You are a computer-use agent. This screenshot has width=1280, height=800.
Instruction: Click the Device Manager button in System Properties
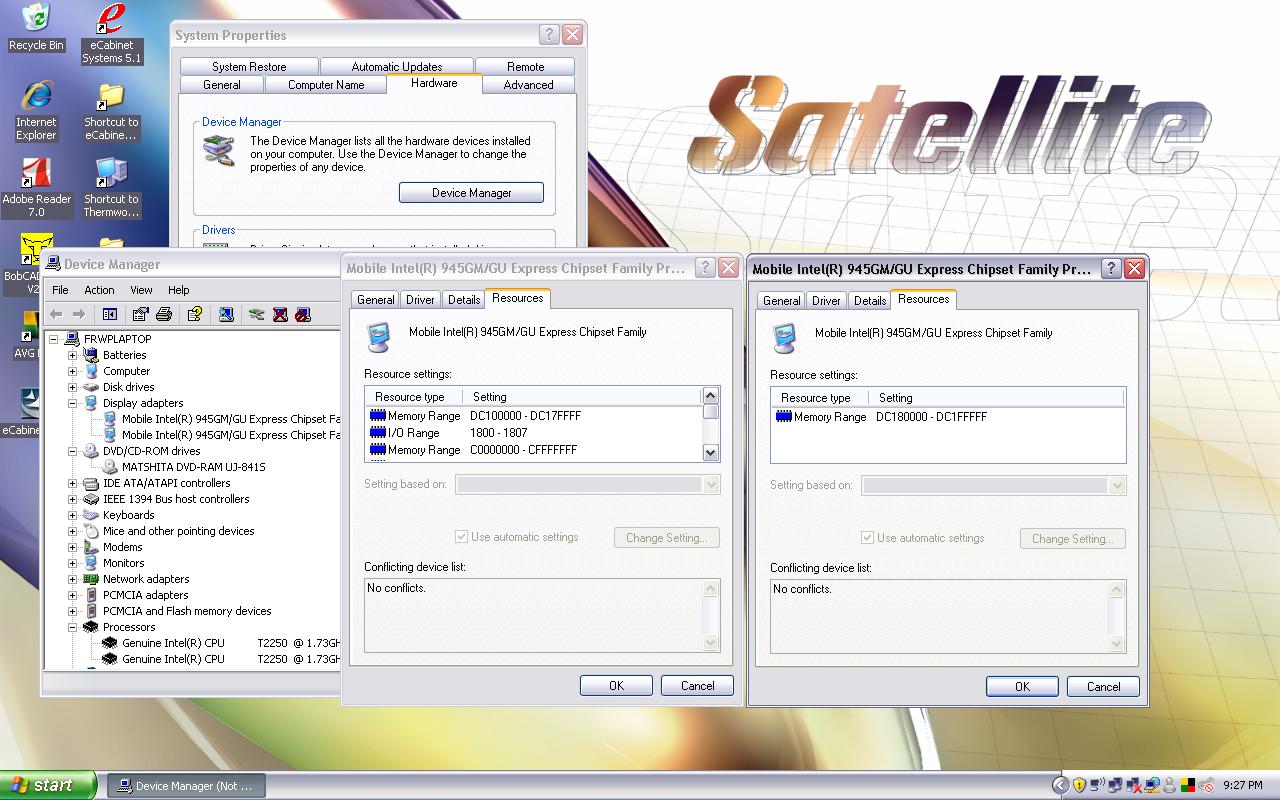click(x=471, y=193)
